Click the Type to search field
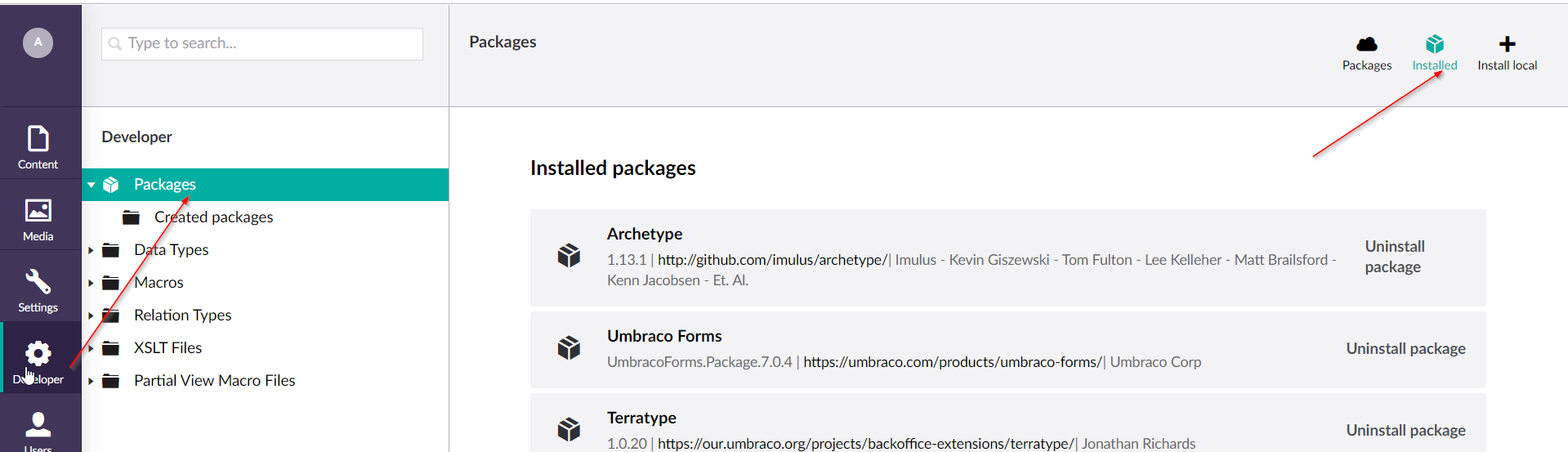The height and width of the screenshot is (452, 1568). (x=262, y=43)
